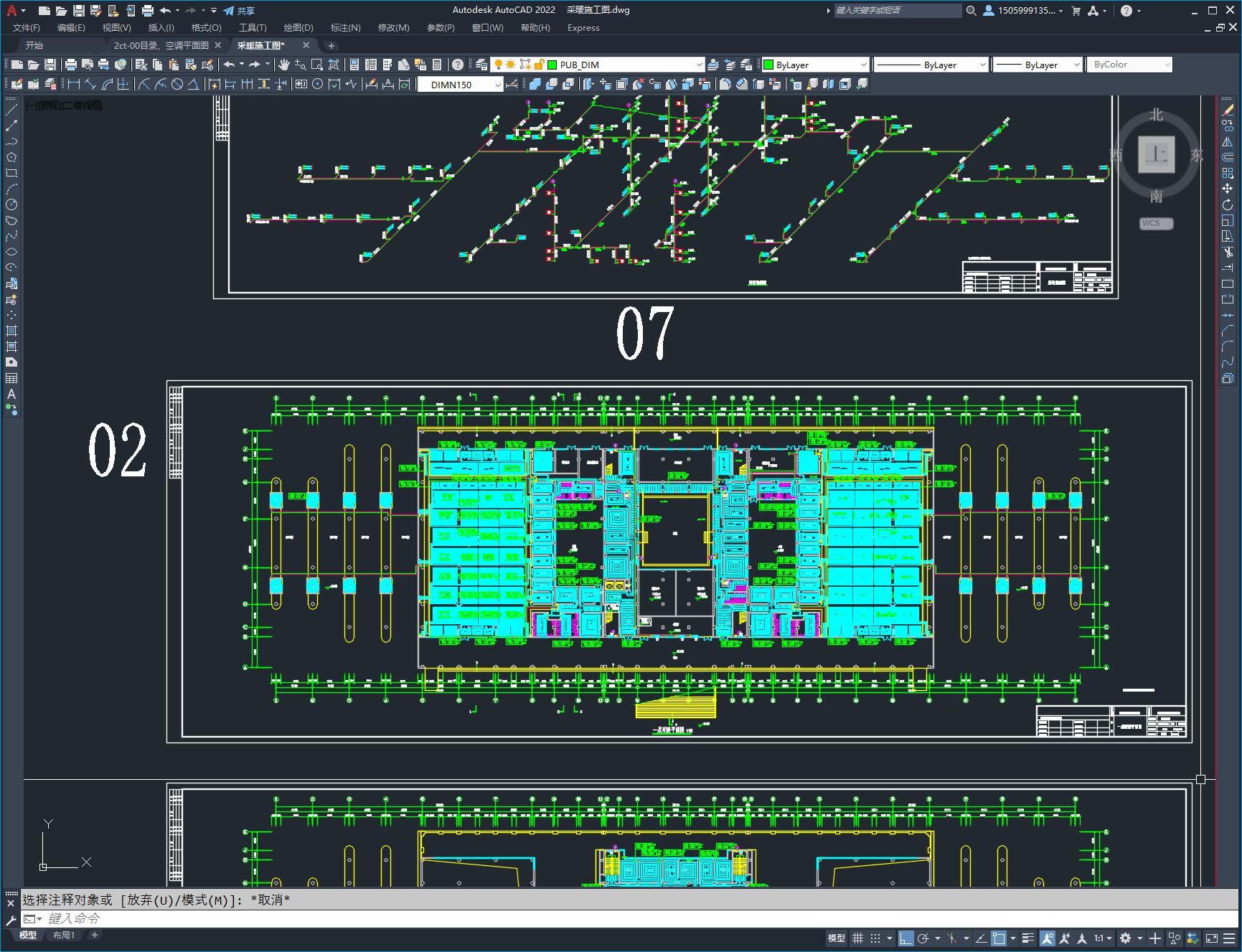Select the Multiline Text tool
Viewport: 1242px width, 952px height.
(x=11, y=394)
